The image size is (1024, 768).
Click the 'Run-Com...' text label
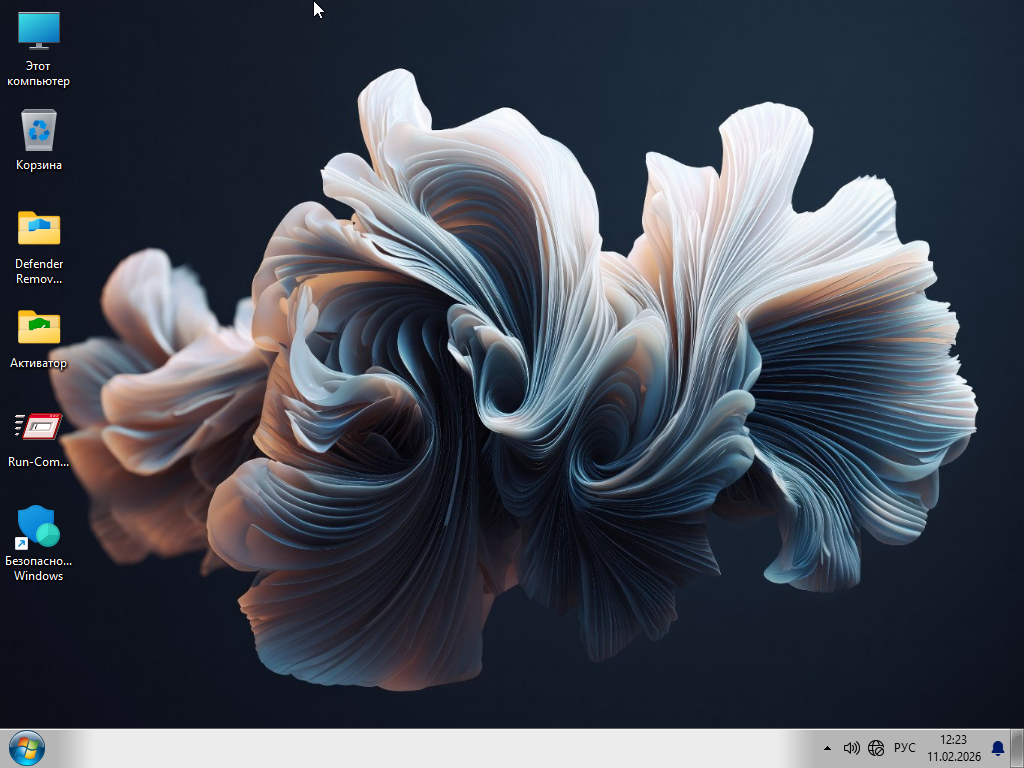click(39, 462)
